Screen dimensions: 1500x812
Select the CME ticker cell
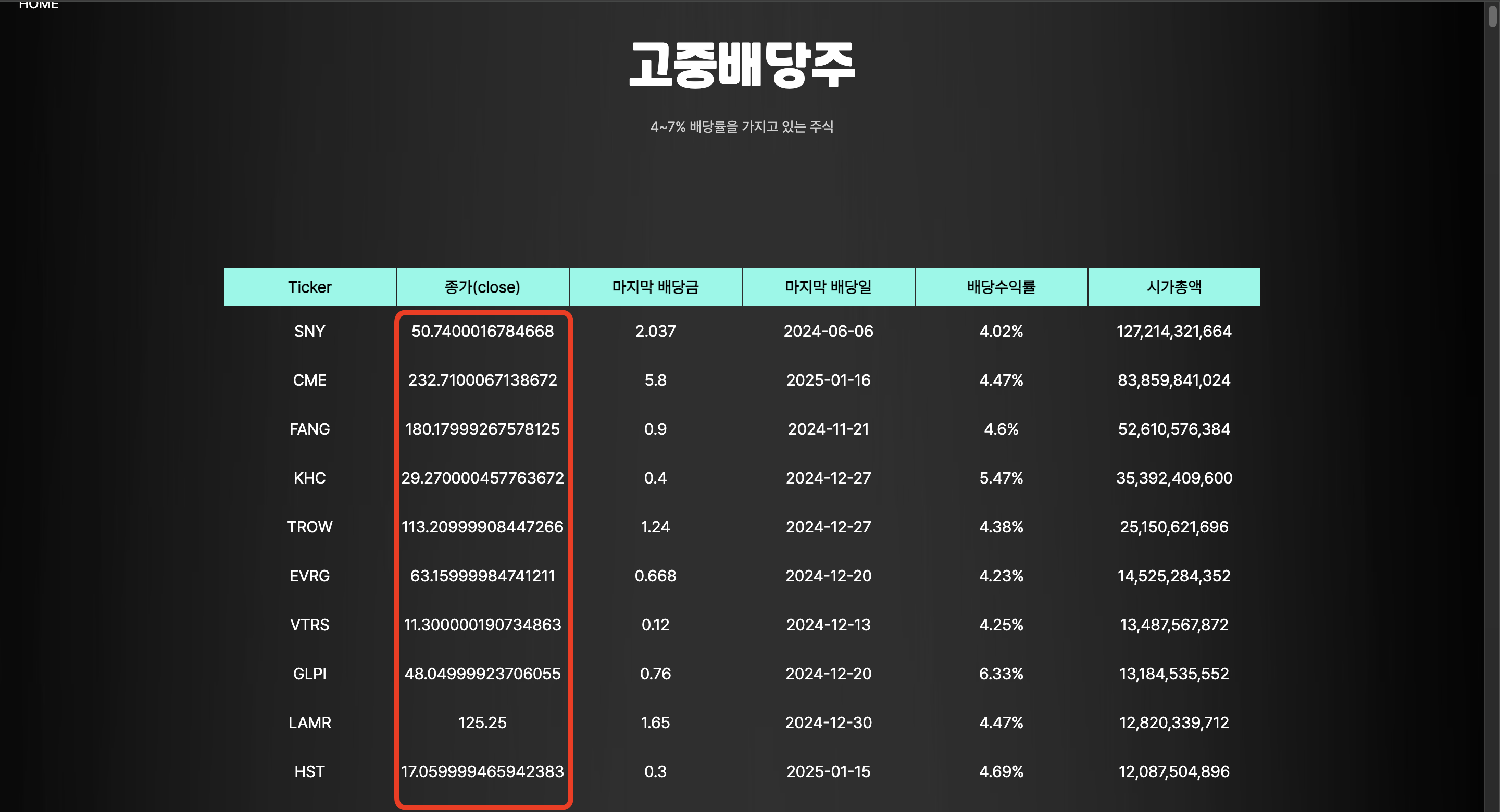310,380
